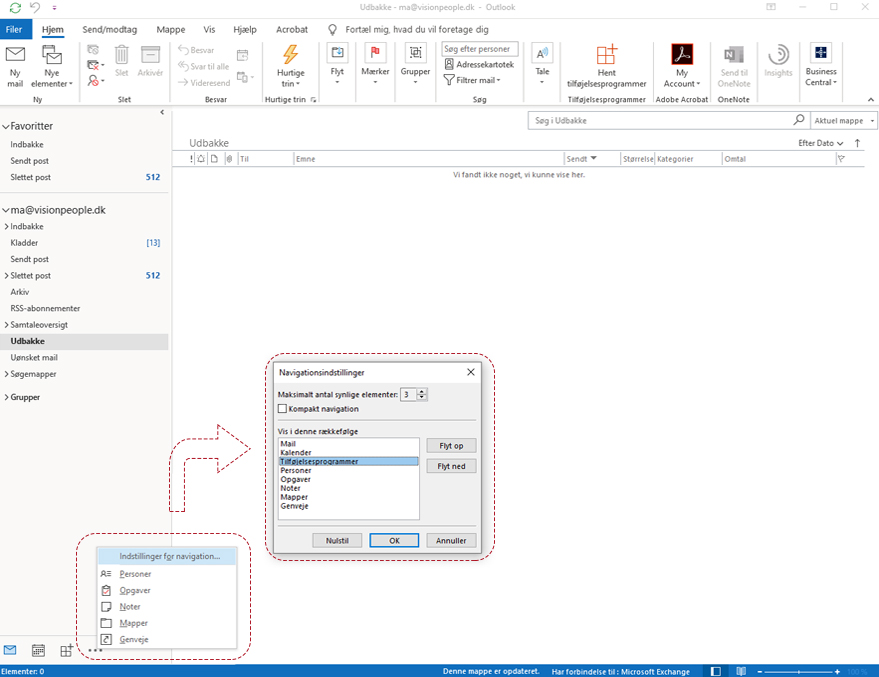Select Noter in the popup menu

tap(167, 606)
